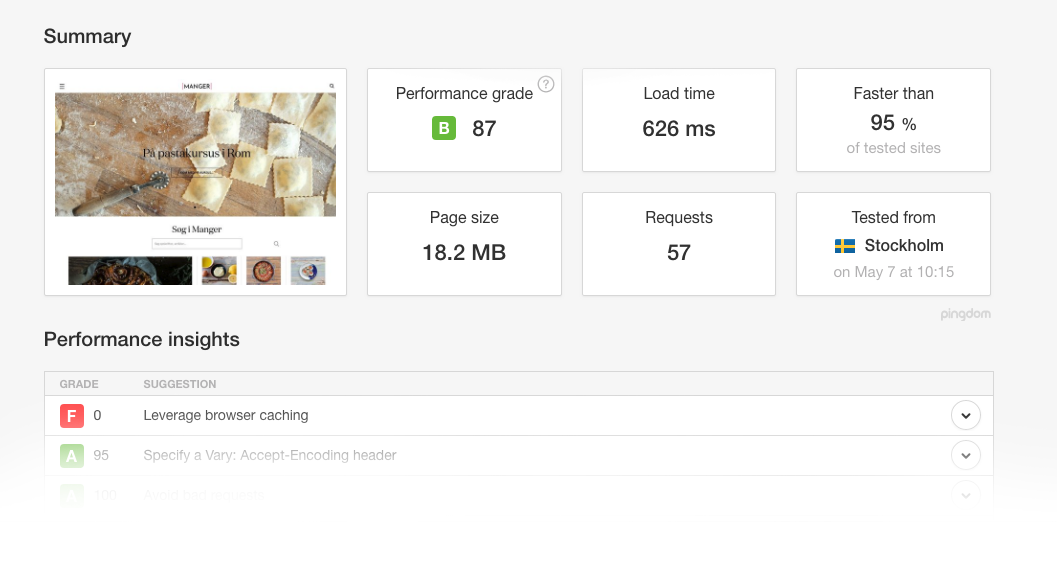
Task: Select the Page size 18.2 MB card
Action: 464,244
